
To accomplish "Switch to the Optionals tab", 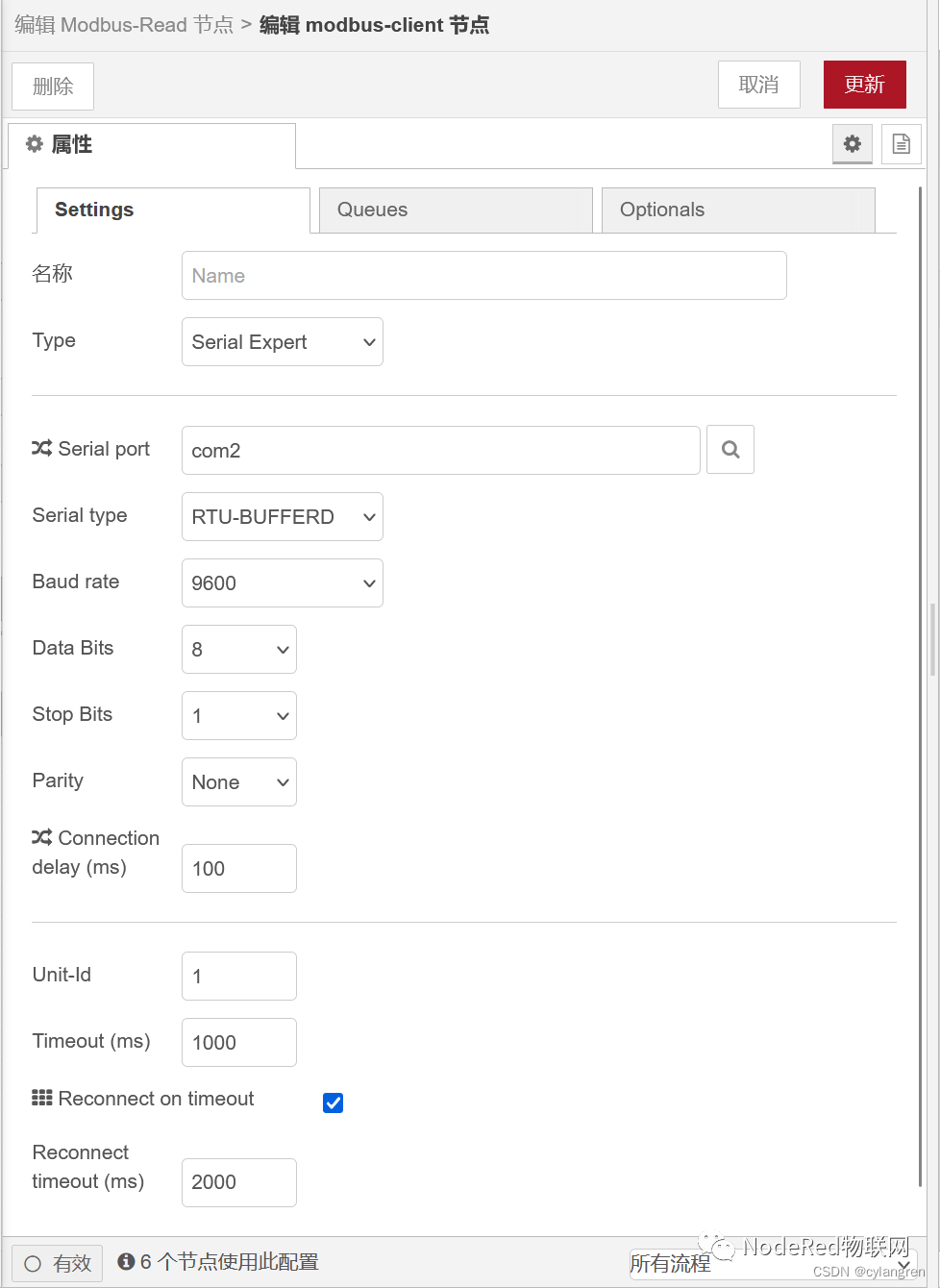I will tap(738, 211).
